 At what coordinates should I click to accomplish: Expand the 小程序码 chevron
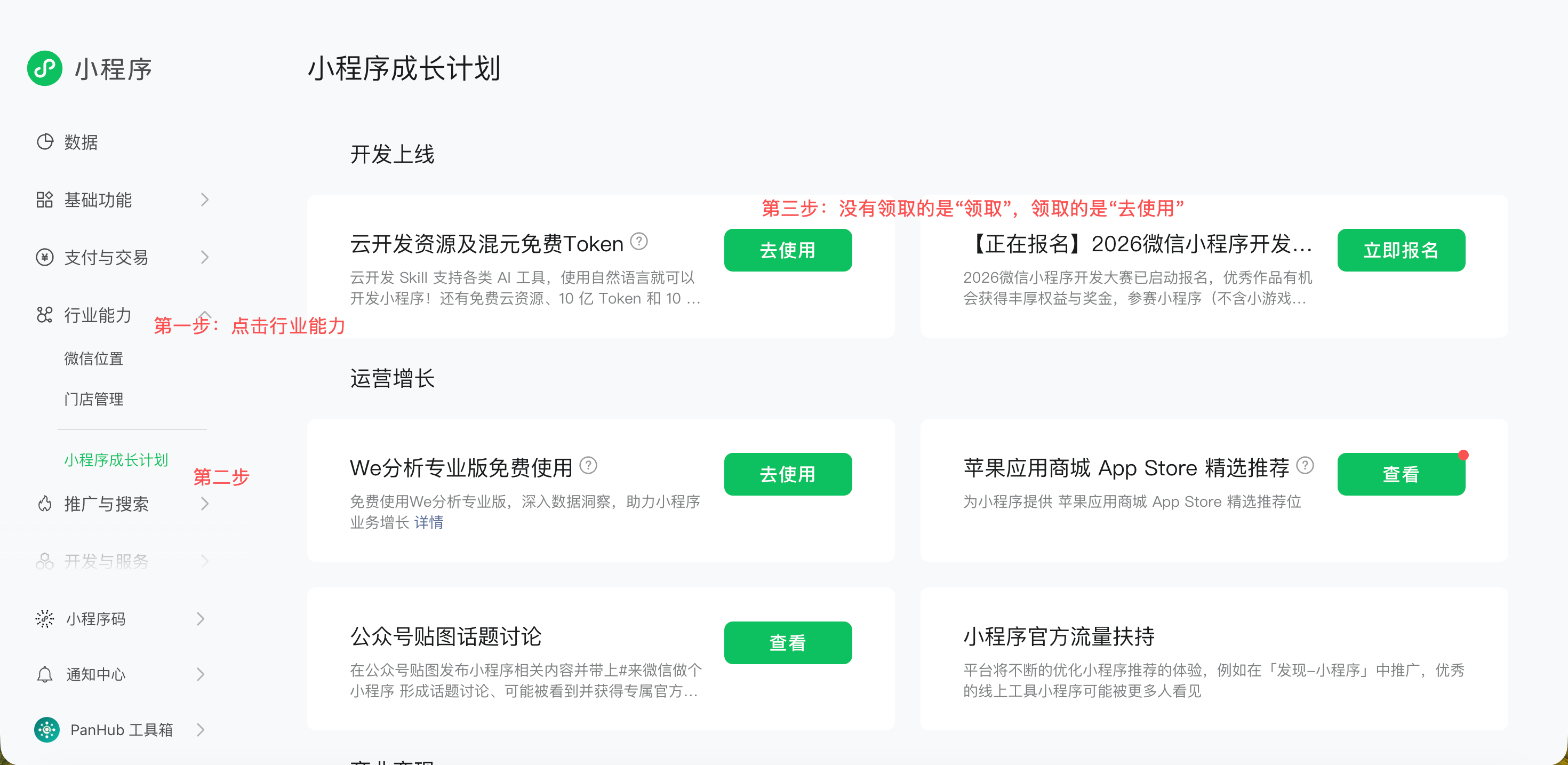tap(201, 619)
